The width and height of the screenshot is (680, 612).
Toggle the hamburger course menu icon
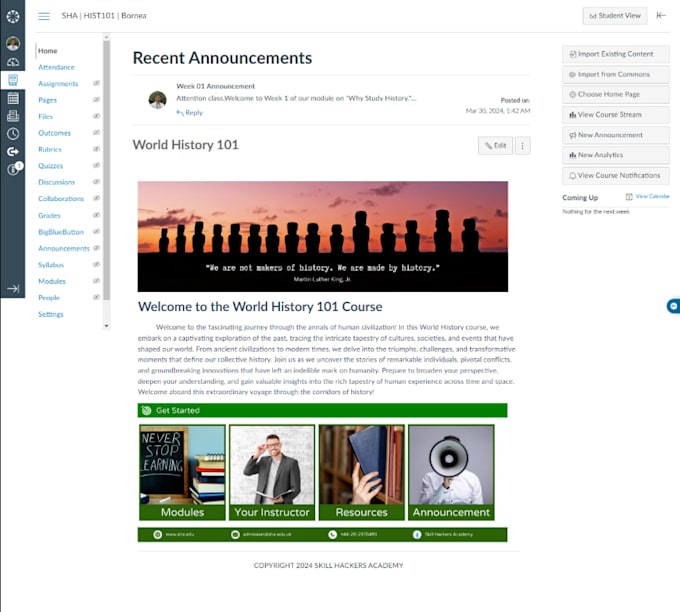click(x=44, y=16)
